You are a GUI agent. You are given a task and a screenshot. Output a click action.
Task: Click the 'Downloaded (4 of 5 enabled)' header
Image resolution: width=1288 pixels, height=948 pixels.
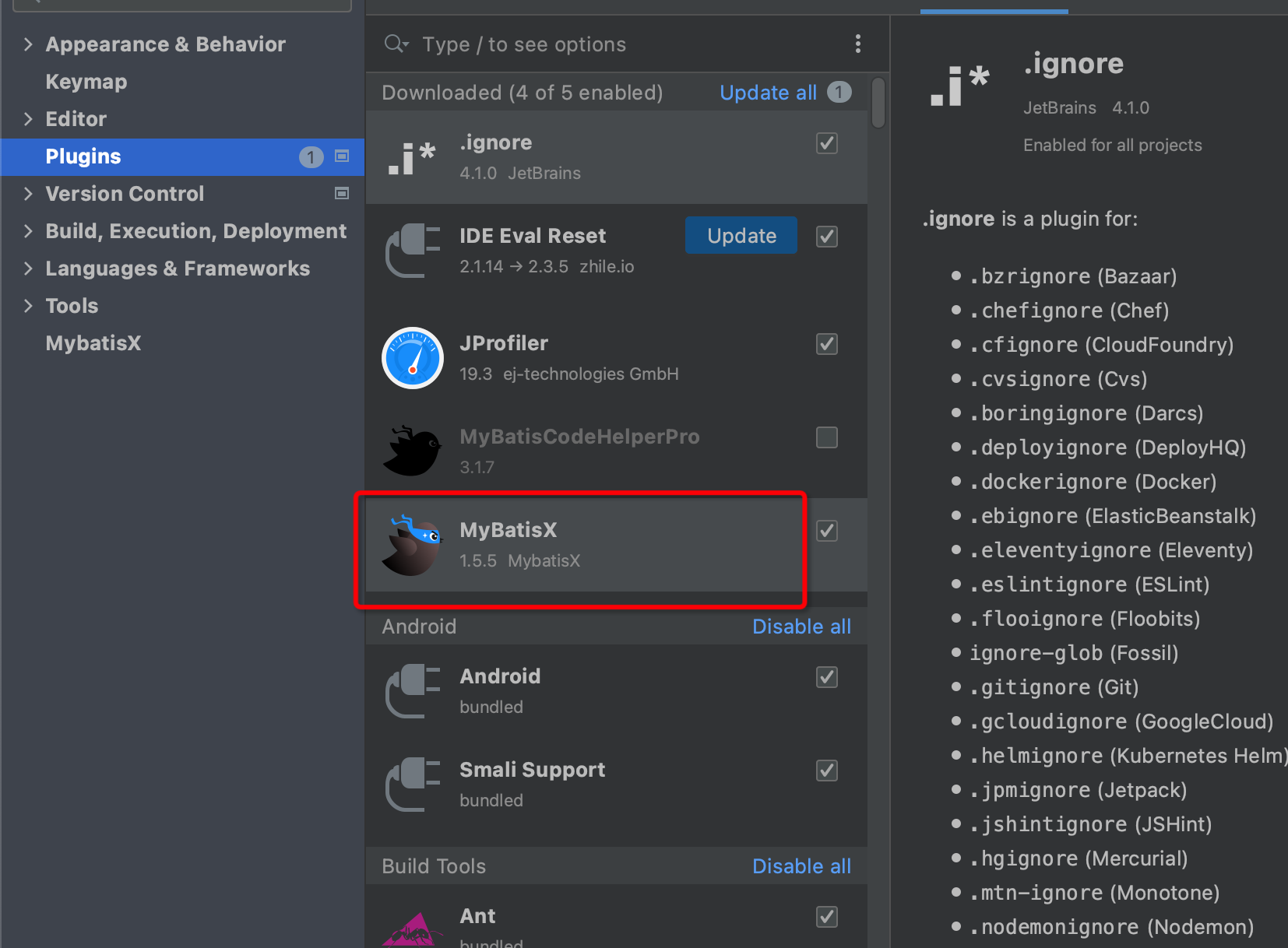pos(523,93)
